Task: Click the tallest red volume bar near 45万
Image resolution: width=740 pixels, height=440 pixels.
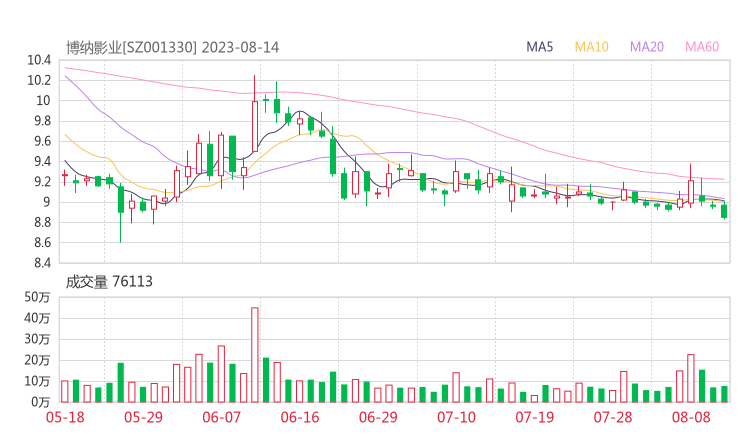Action: (x=255, y=355)
